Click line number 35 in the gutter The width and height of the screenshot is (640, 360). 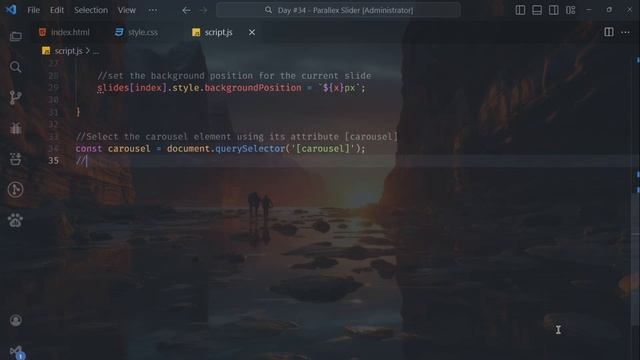click(53, 161)
